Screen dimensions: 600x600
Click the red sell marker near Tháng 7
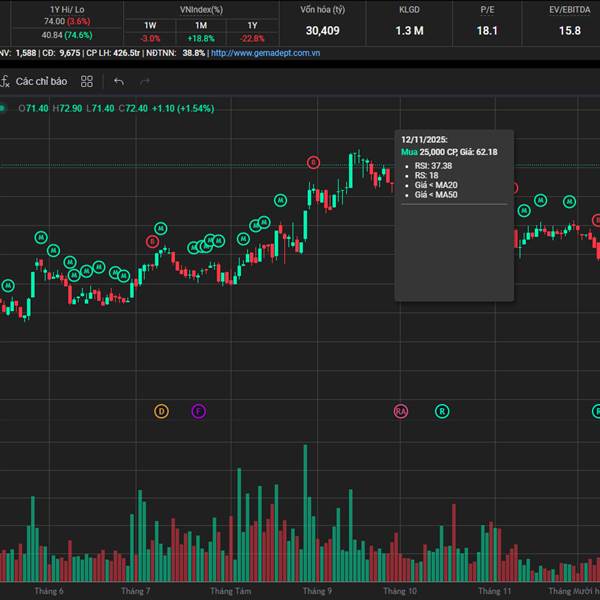click(152, 241)
